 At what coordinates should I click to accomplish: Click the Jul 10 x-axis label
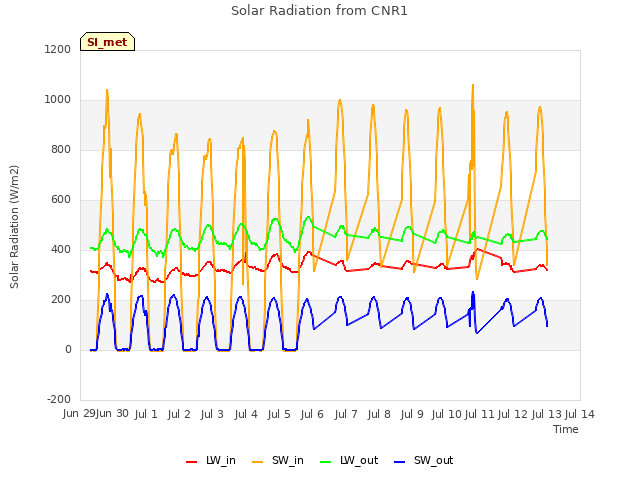447,414
